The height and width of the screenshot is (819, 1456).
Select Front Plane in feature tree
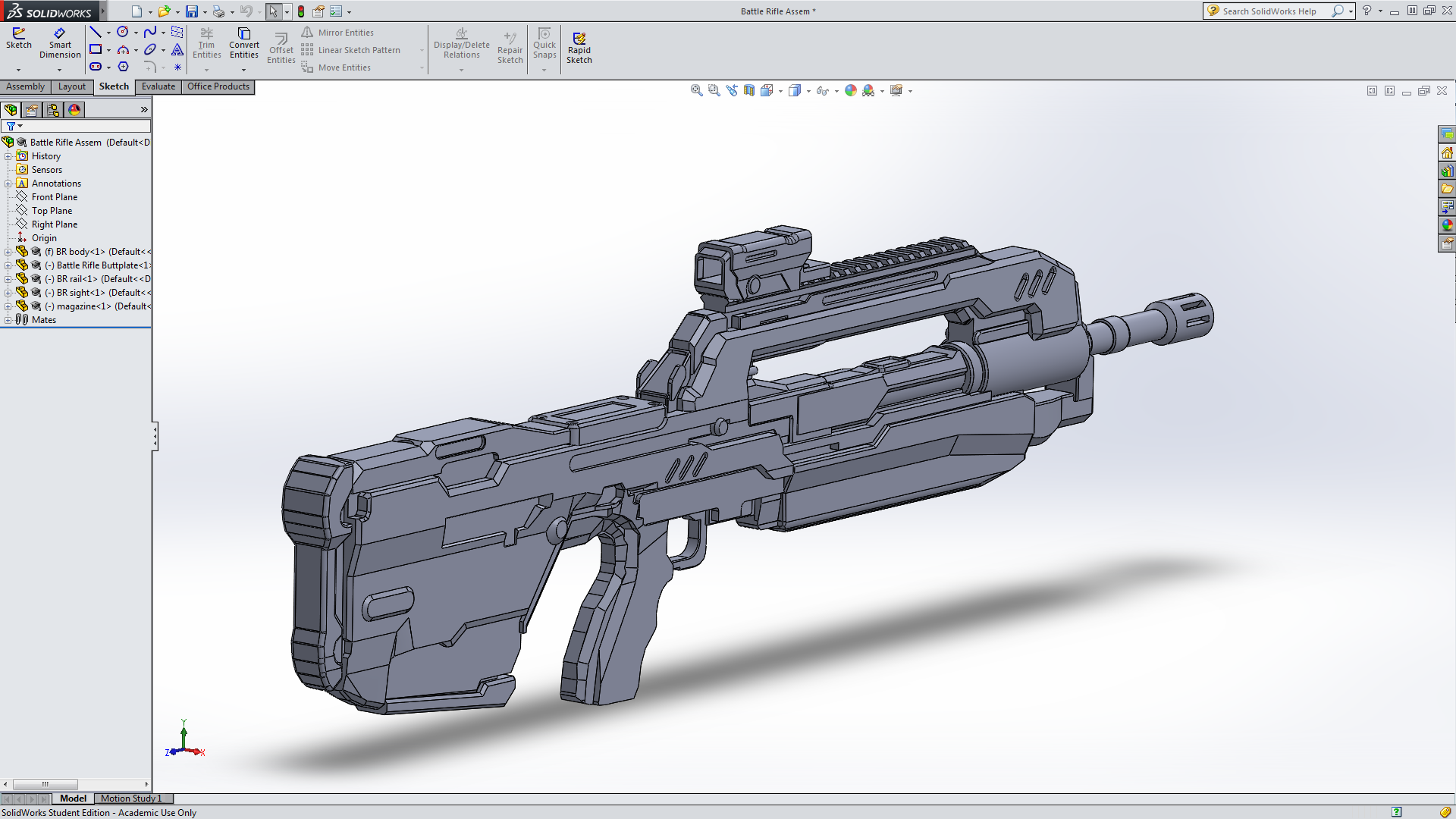54,197
